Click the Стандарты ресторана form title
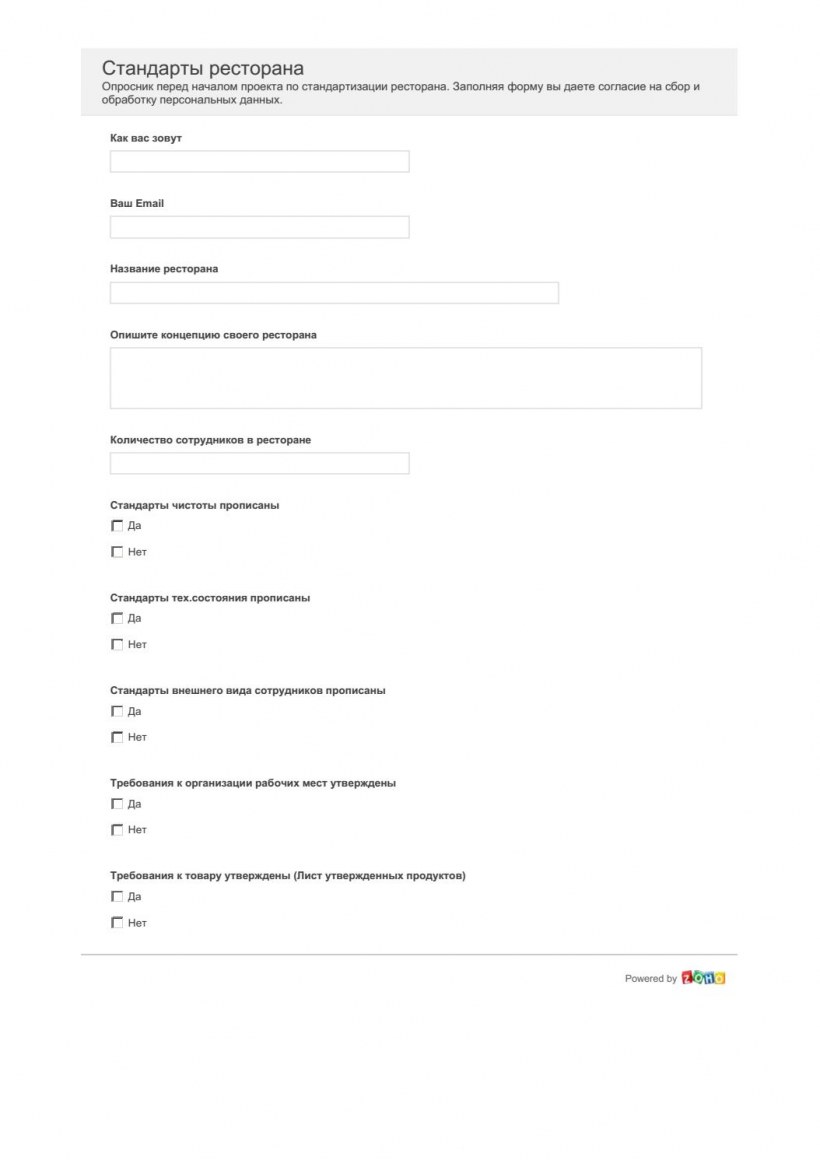The image size is (820, 1160). [203, 69]
